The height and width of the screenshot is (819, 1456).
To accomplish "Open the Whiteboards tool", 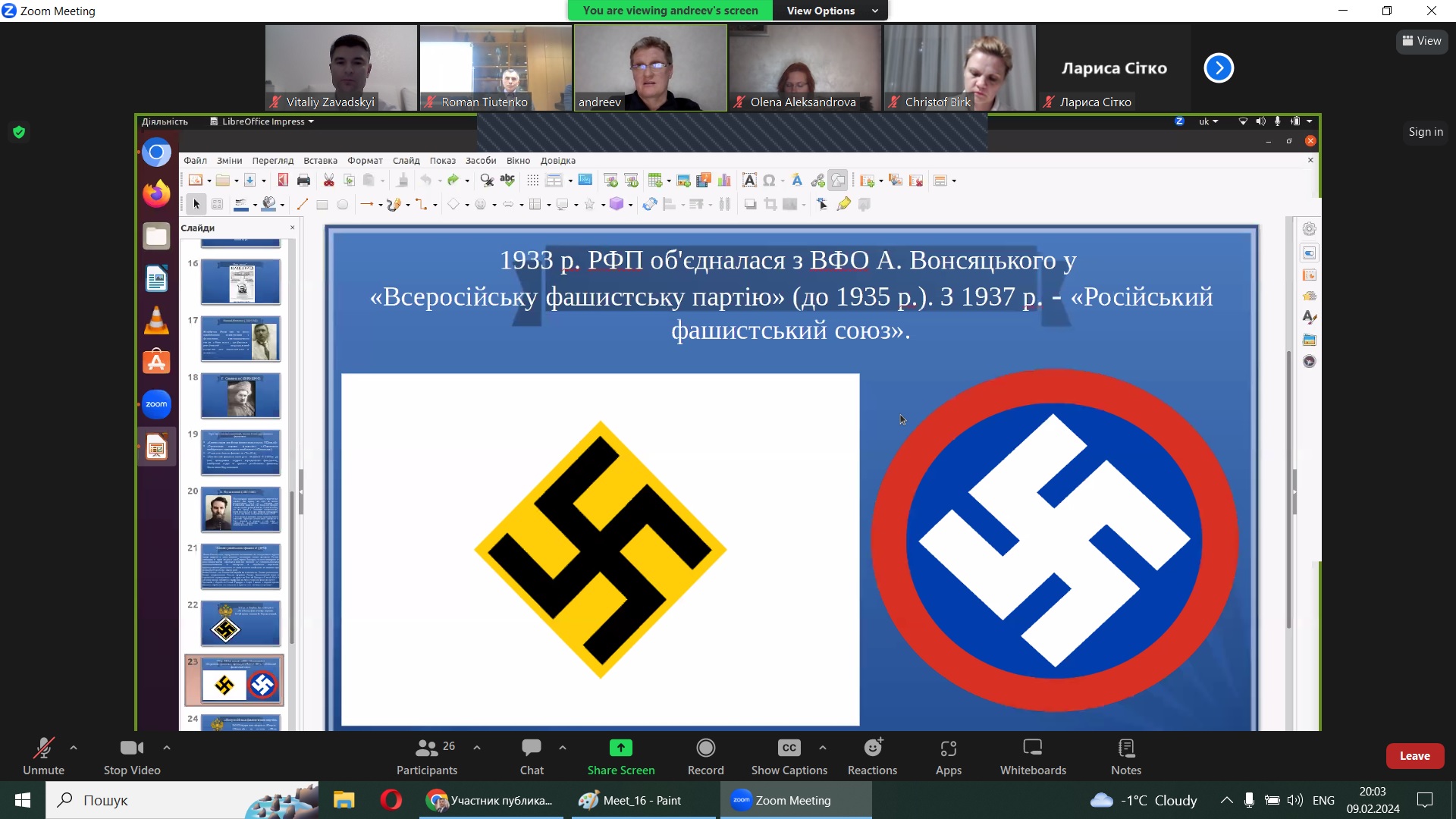I will click(x=1032, y=756).
